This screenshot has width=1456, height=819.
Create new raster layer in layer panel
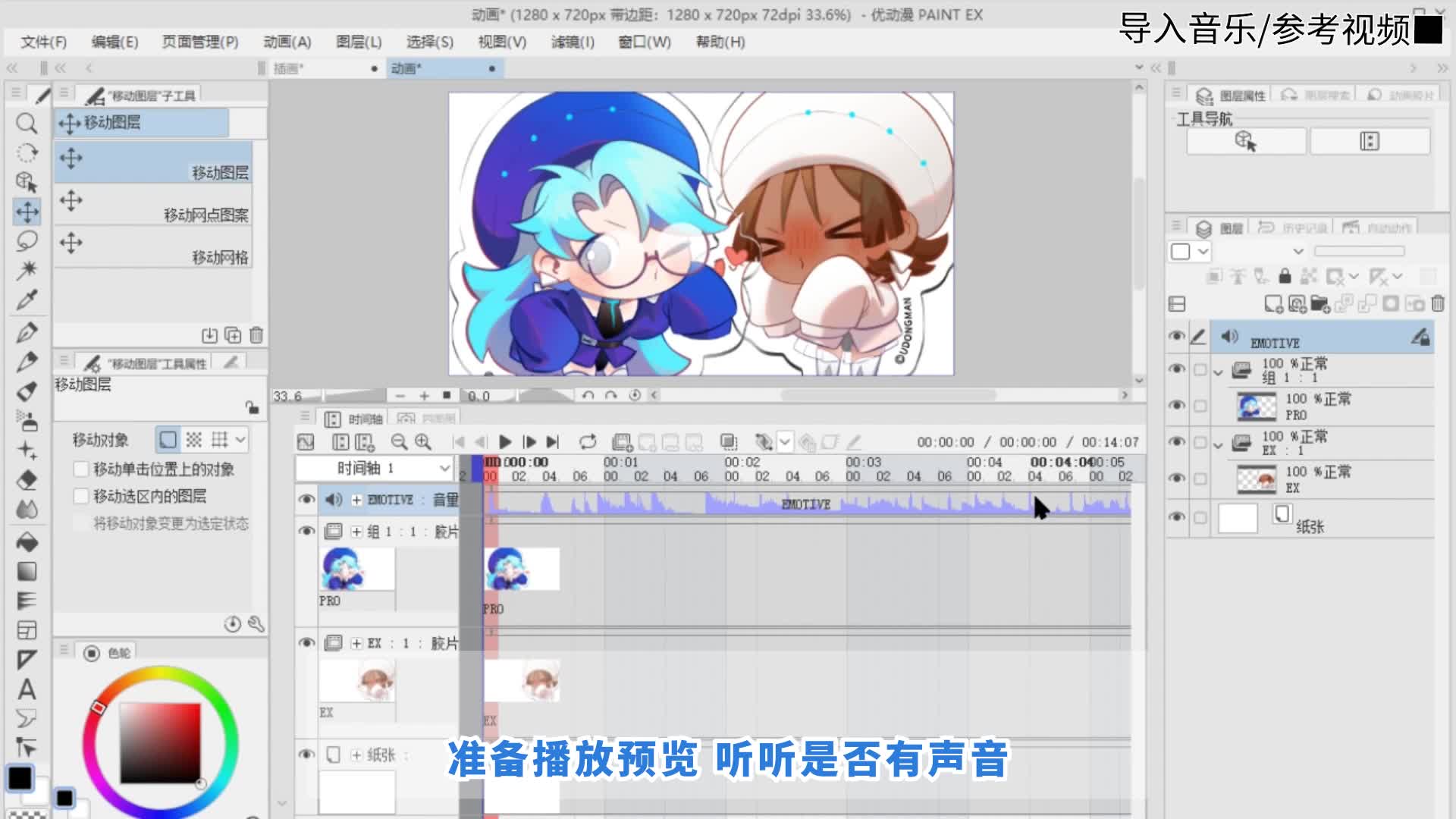click(1273, 304)
